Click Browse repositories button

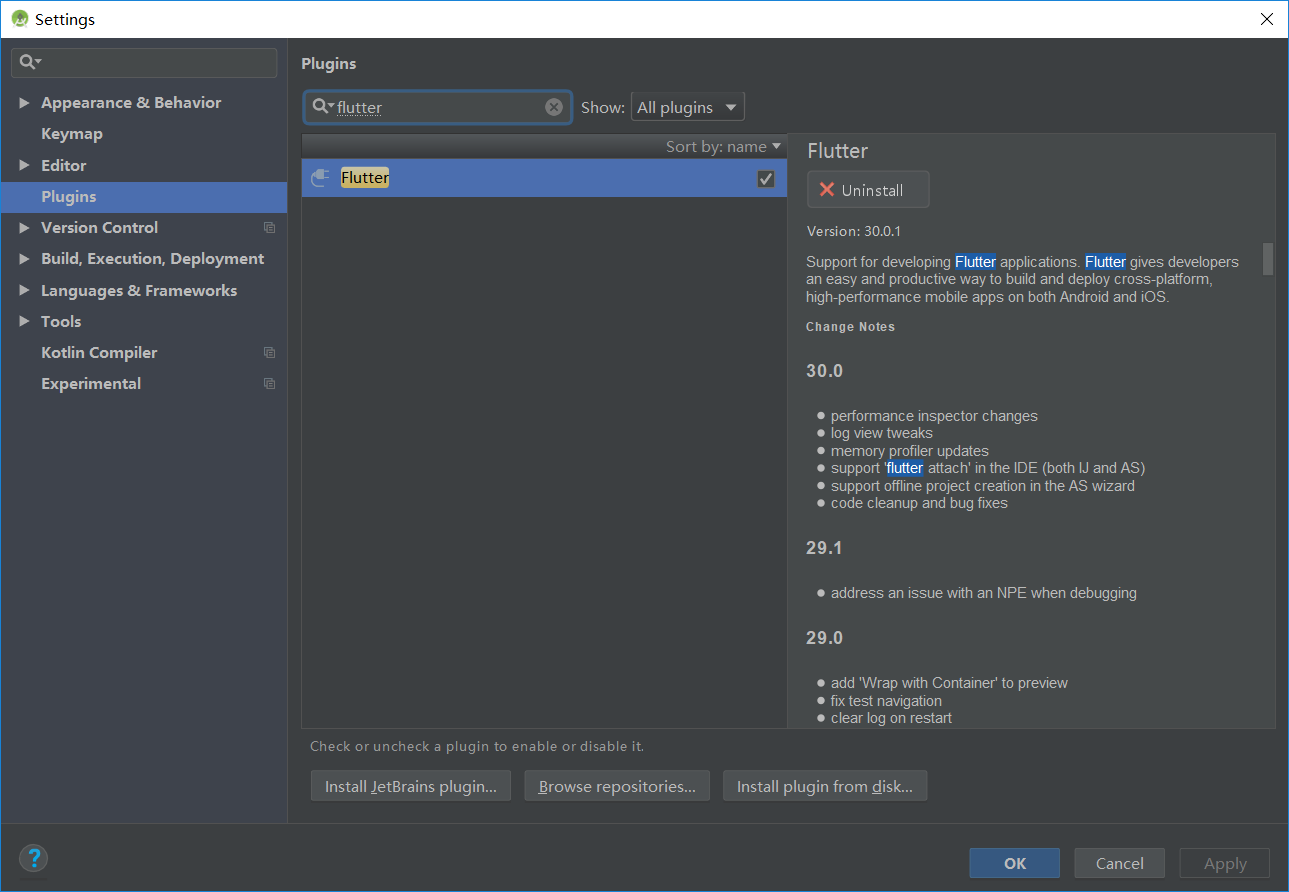coord(617,786)
